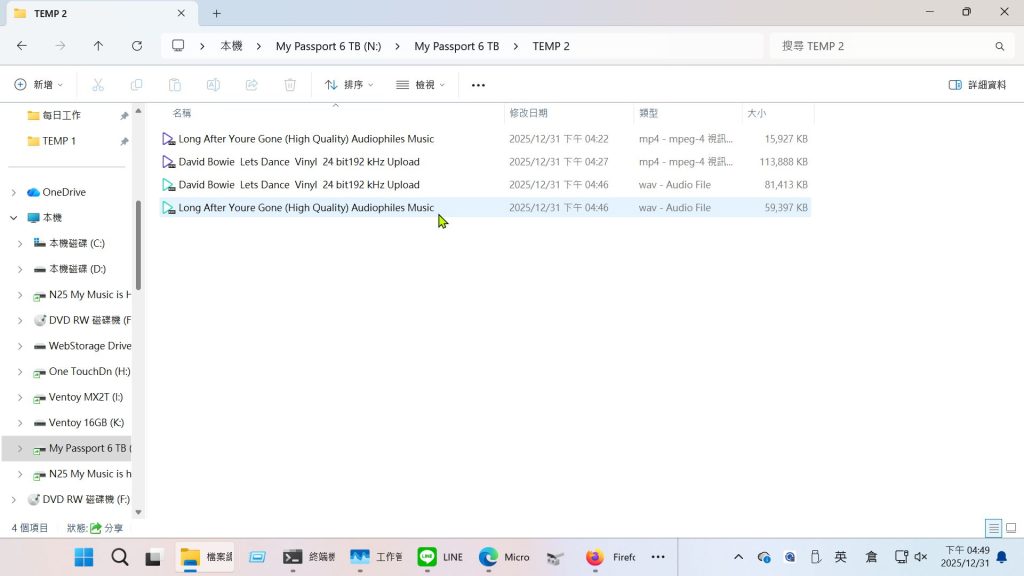Click the Rename icon in toolbar
1024x576 pixels.
point(213,85)
